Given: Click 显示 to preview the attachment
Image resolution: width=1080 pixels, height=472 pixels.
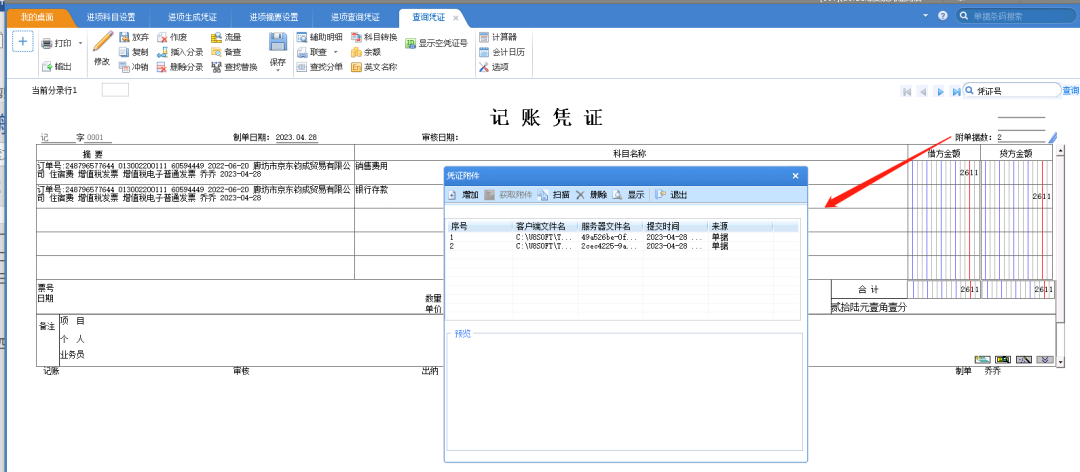Looking at the screenshot, I should (629, 195).
